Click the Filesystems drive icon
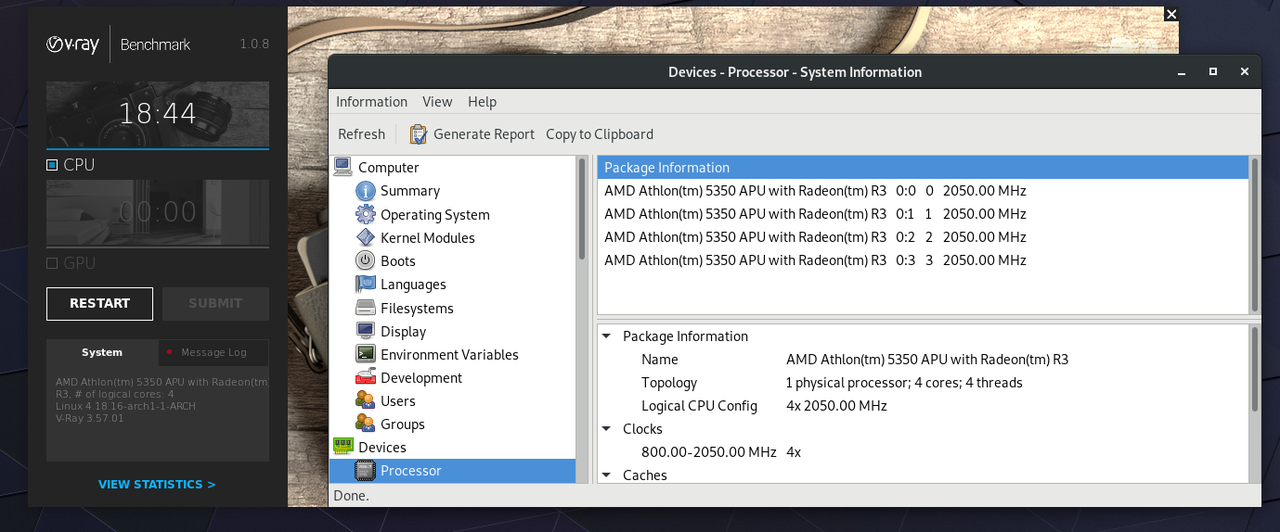 tap(365, 308)
